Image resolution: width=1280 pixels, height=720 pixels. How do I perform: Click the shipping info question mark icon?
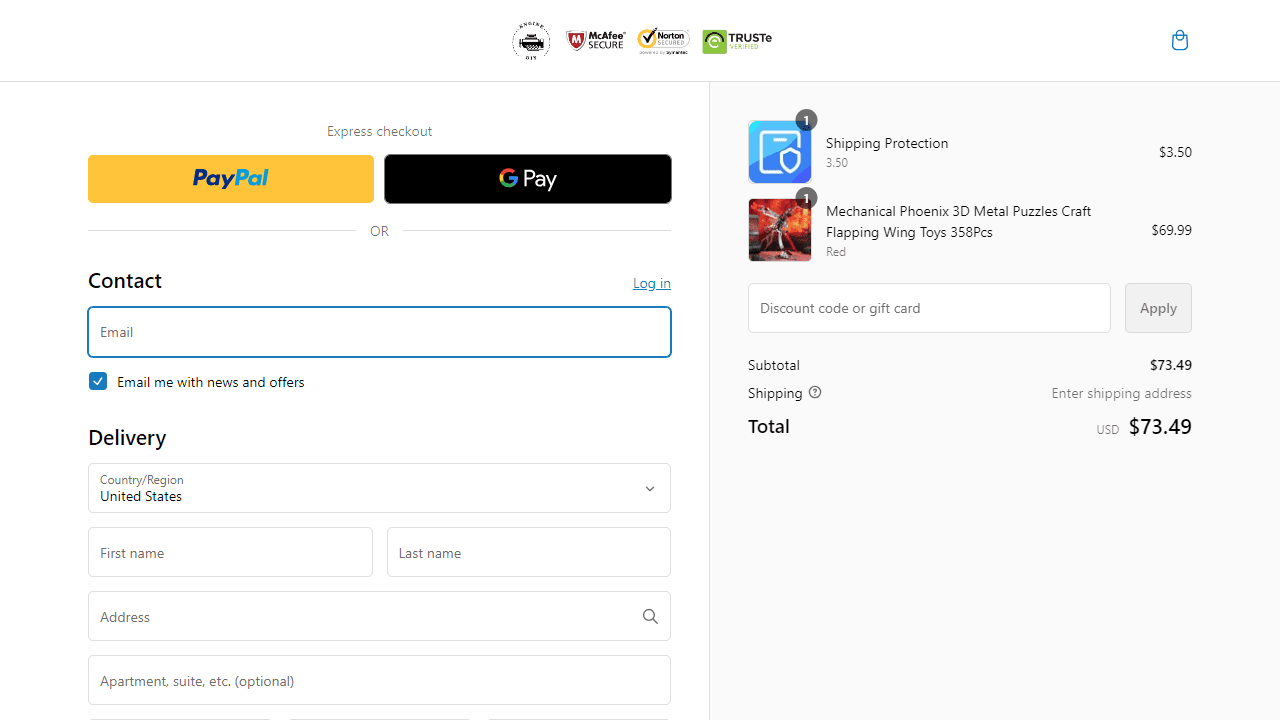coord(815,393)
